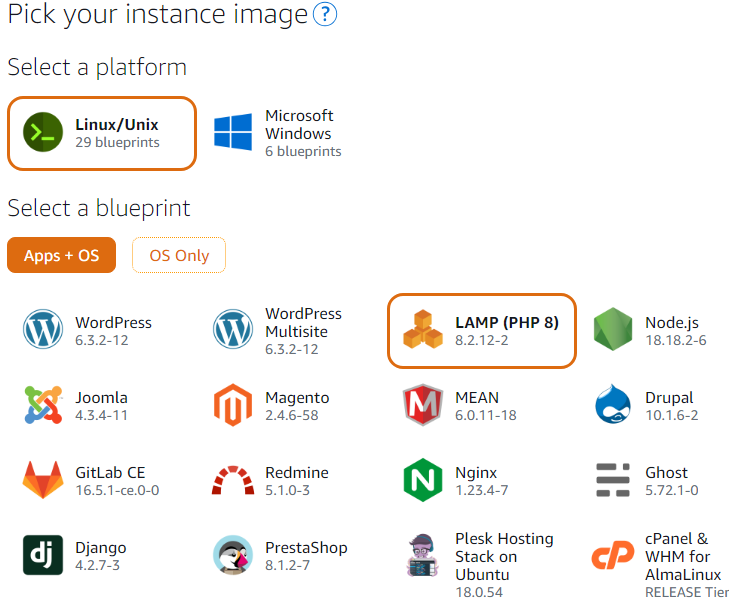Click the Redmine red arch icon

(x=233, y=480)
